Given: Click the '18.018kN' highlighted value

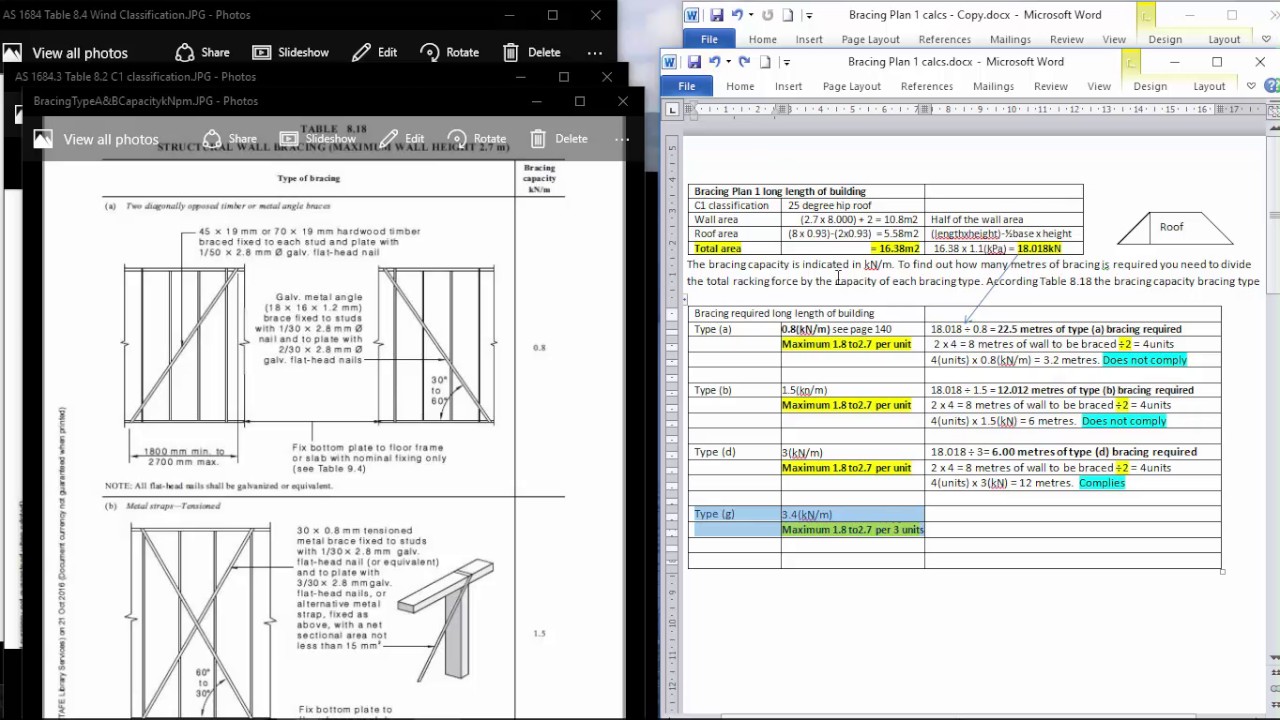Looking at the screenshot, I should 1039,248.
